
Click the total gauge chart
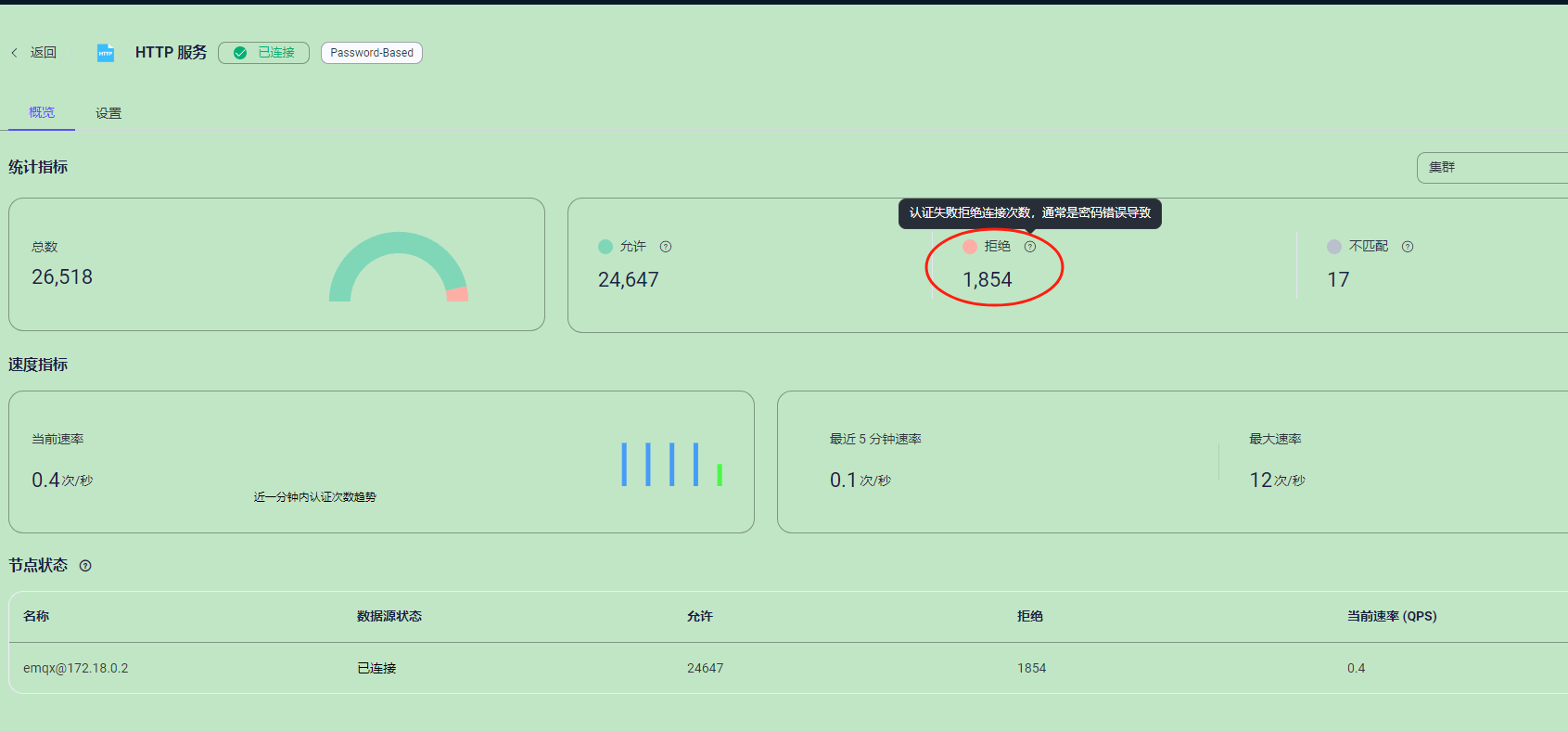pos(399,266)
